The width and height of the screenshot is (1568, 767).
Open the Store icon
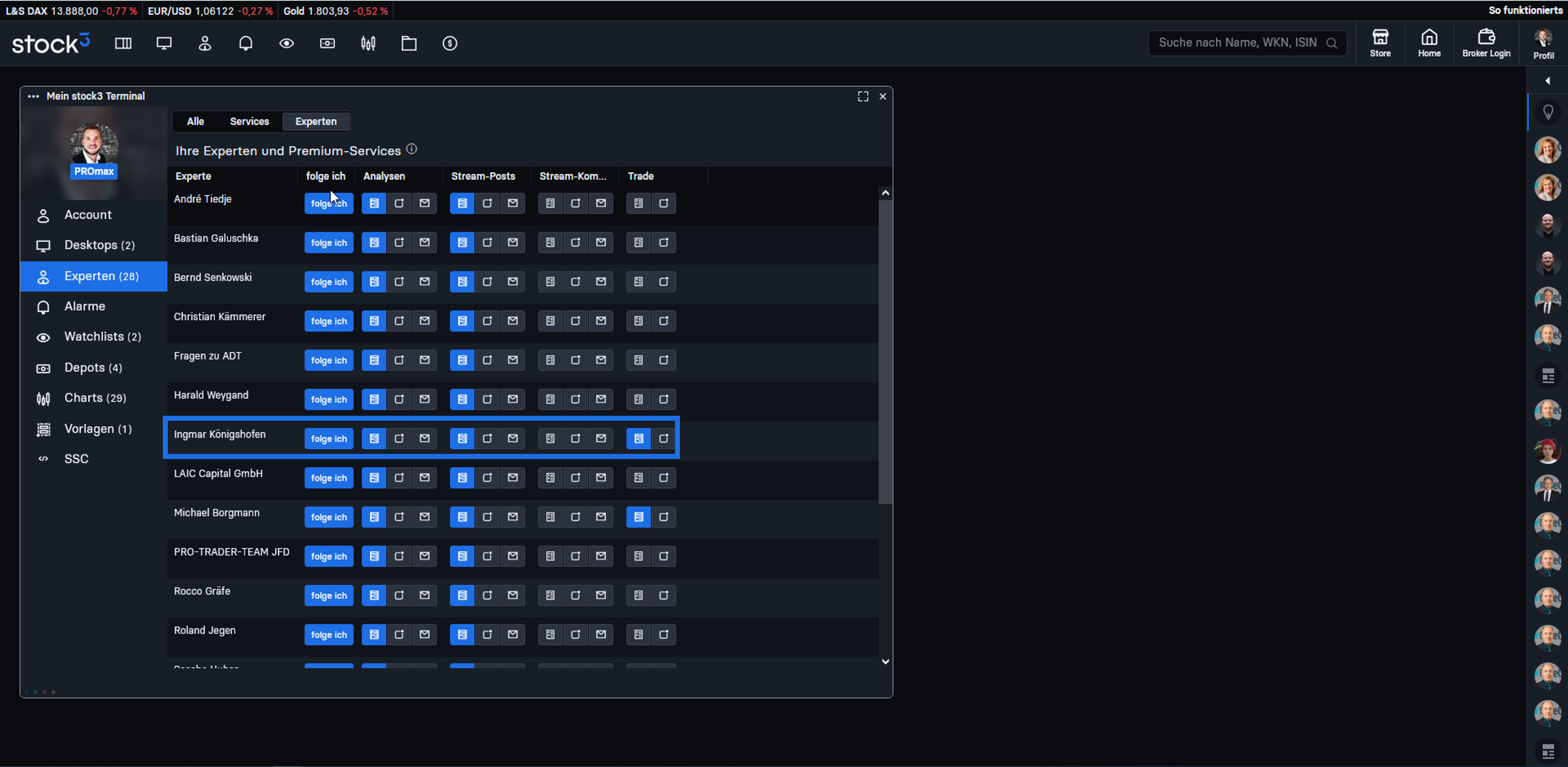click(1380, 43)
